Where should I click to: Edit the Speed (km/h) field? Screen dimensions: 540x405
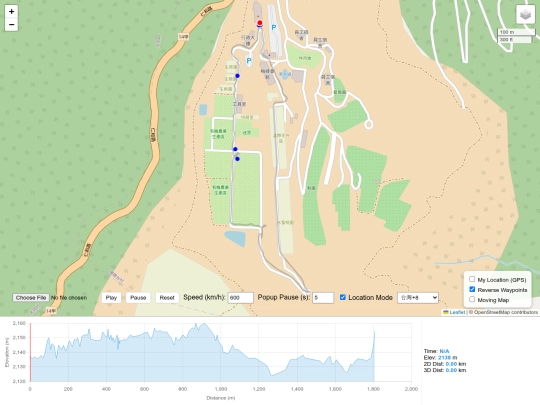click(241, 298)
